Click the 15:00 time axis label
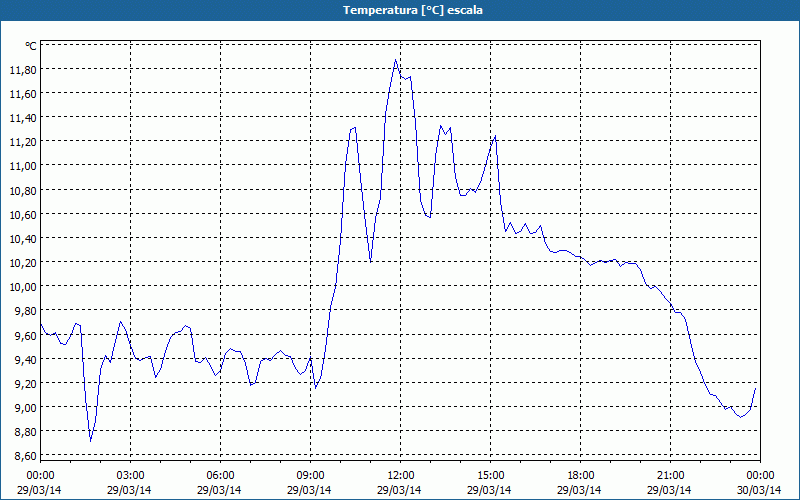Screen dimensions: 800x500 pyautogui.click(x=490, y=476)
